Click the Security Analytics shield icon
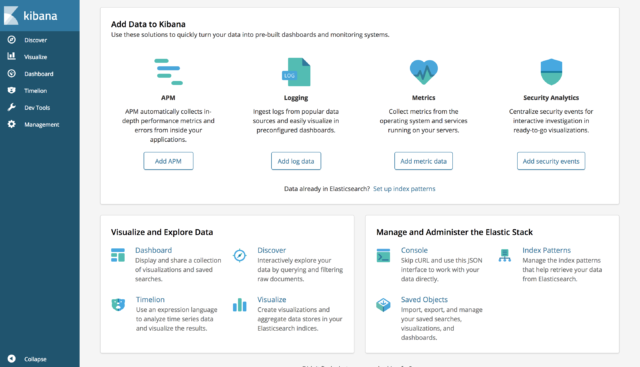Image resolution: width=640 pixels, height=367 pixels. [551, 72]
